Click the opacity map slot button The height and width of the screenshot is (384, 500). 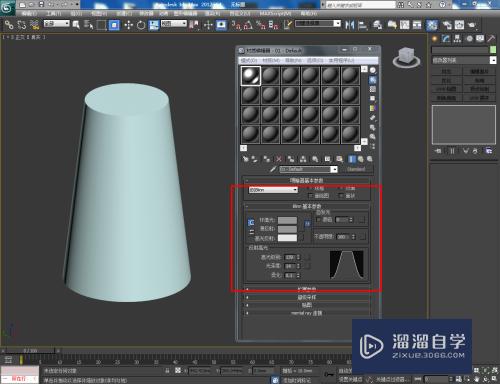pos(363,237)
